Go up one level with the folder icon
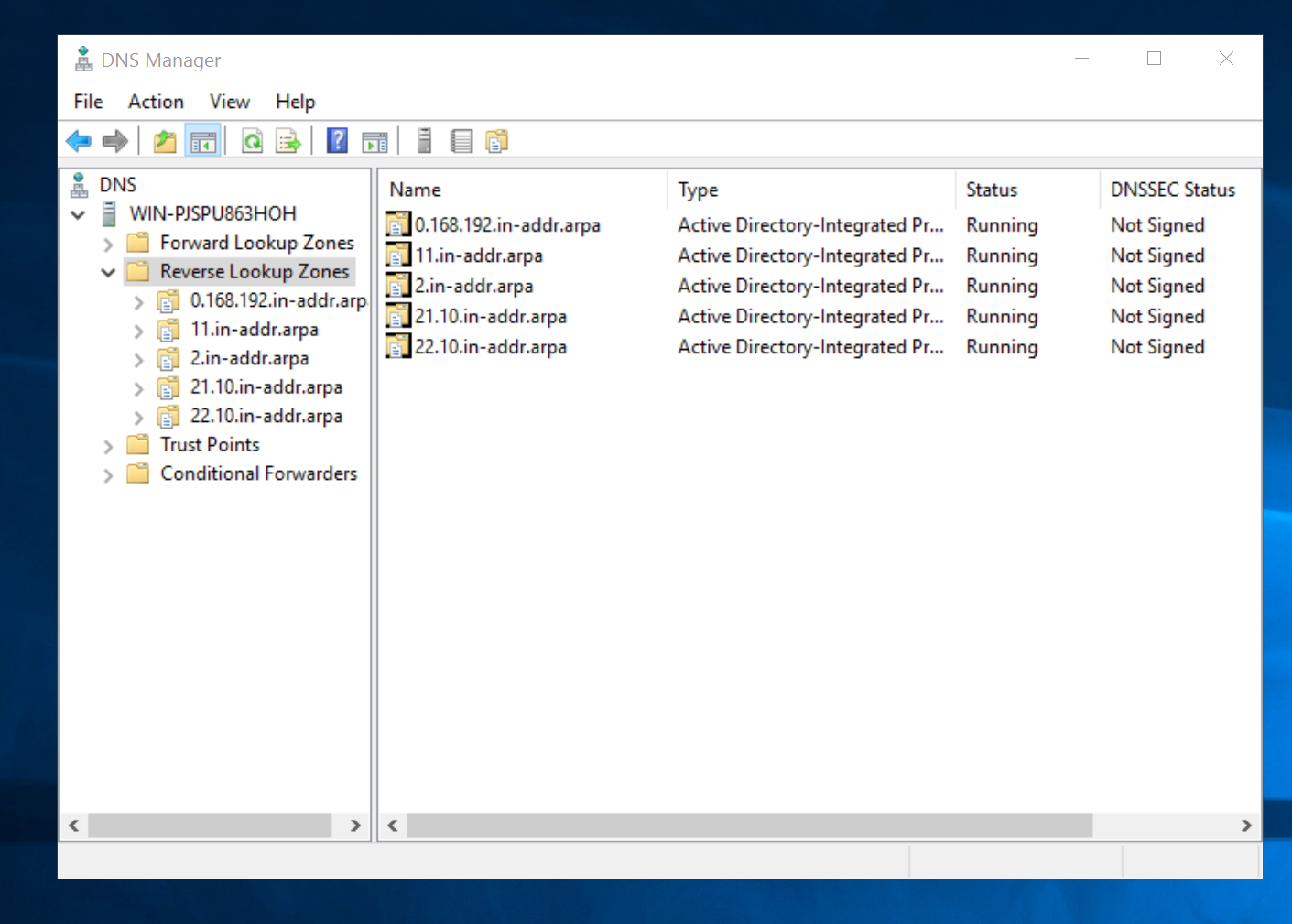This screenshot has height=924, width=1292. coord(165,141)
